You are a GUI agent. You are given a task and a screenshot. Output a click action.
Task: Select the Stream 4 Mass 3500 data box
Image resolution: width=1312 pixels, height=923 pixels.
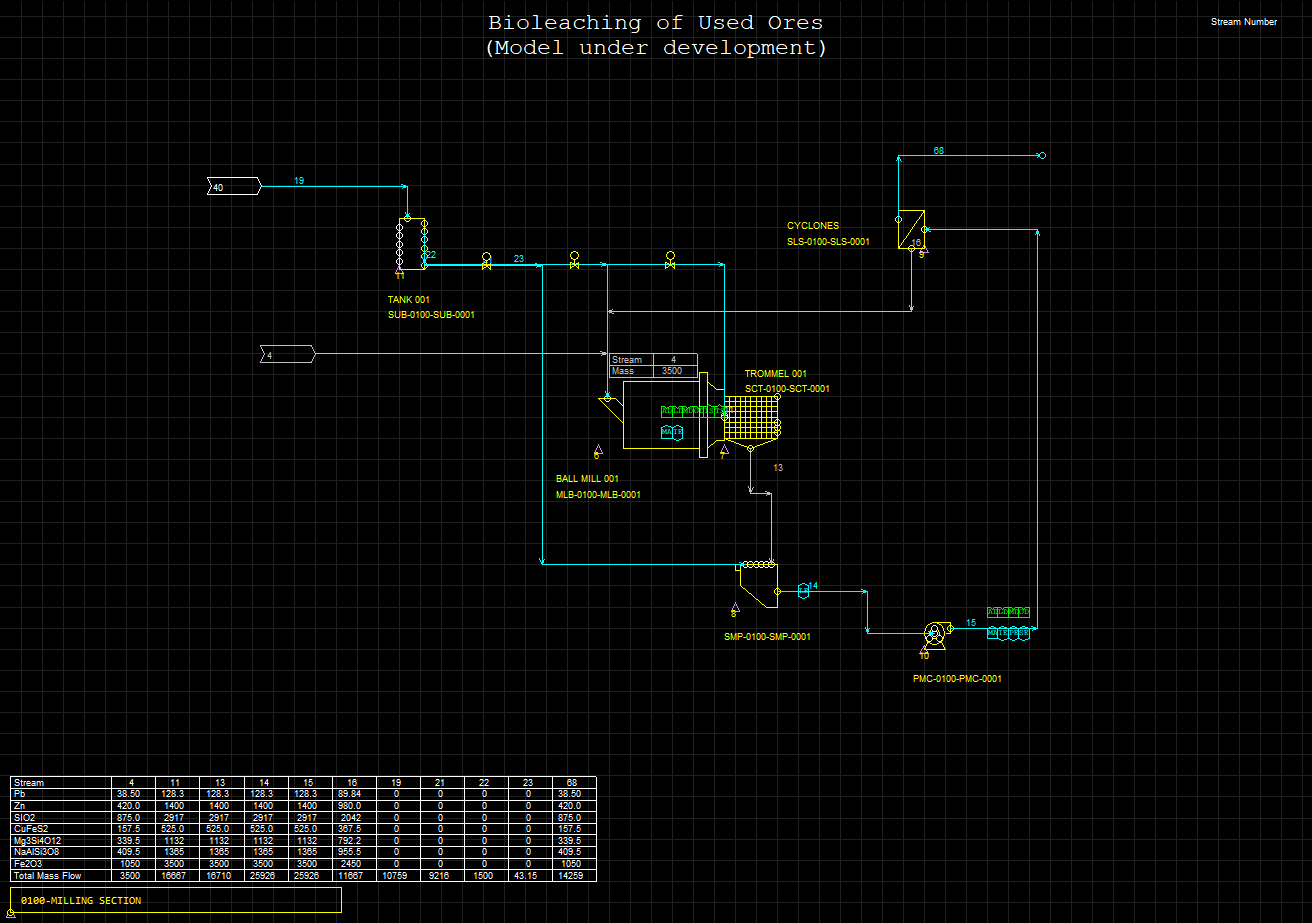pos(652,365)
